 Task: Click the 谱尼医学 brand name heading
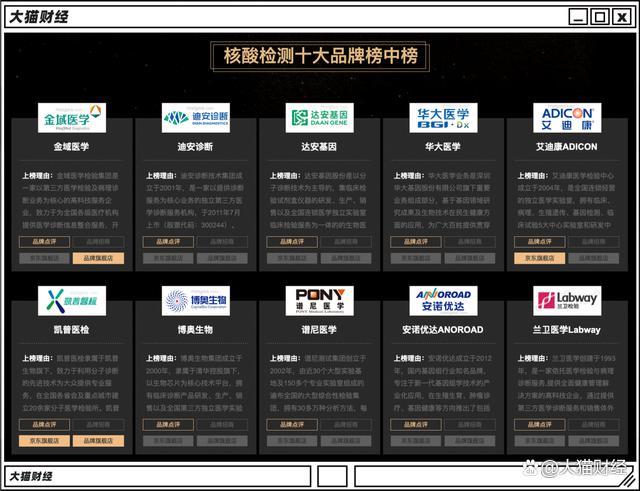319,330
